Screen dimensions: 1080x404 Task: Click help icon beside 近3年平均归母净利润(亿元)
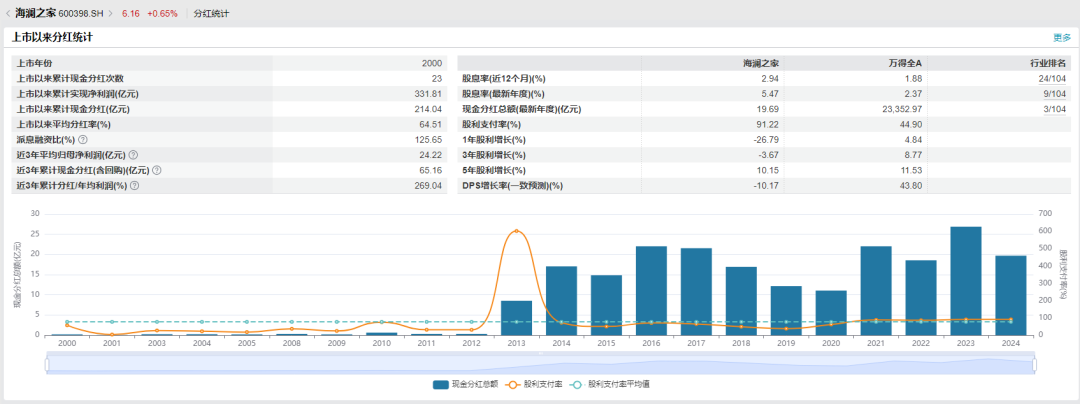point(133,155)
